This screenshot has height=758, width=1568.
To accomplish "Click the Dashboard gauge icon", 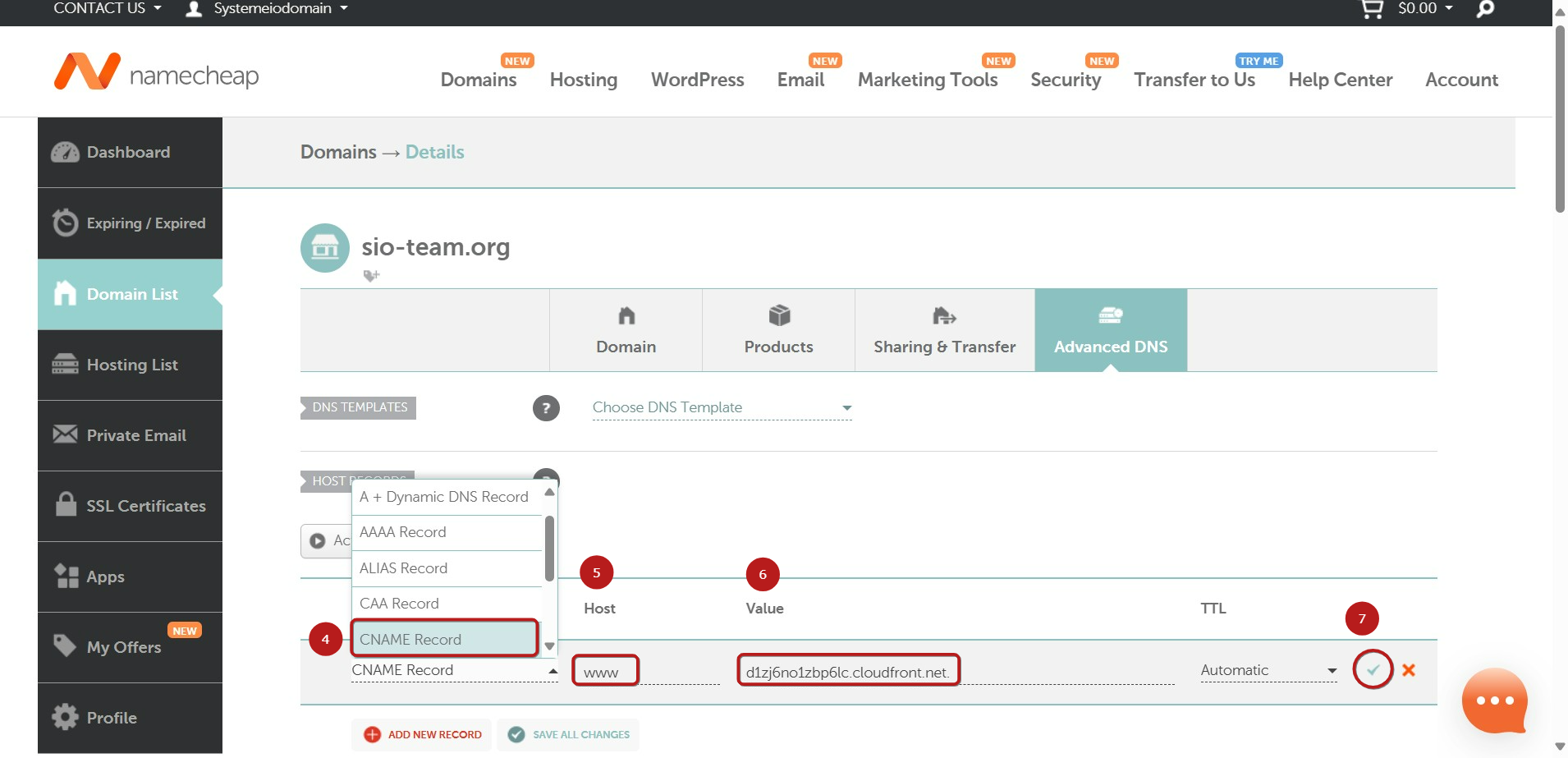I will pos(65,152).
